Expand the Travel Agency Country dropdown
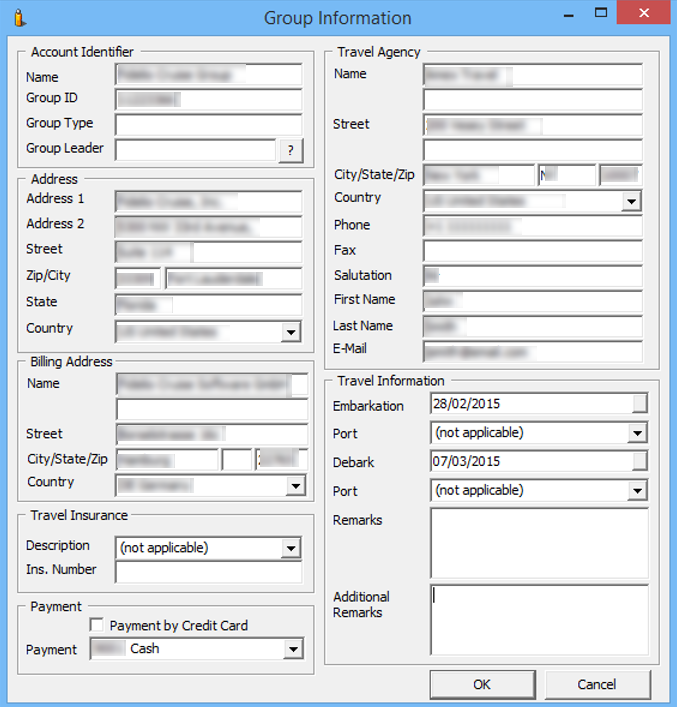Viewport: 677px width, 707px height. coord(631,201)
